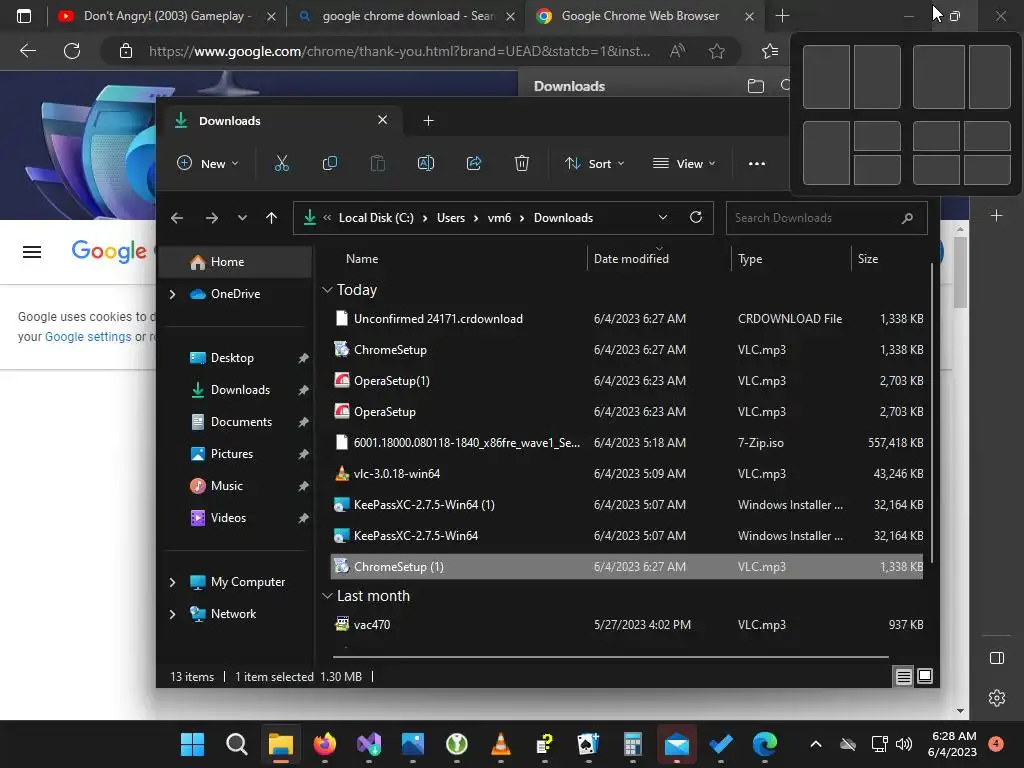Click Edge browser refresh button
This screenshot has width=1024, height=768.
click(72, 51)
